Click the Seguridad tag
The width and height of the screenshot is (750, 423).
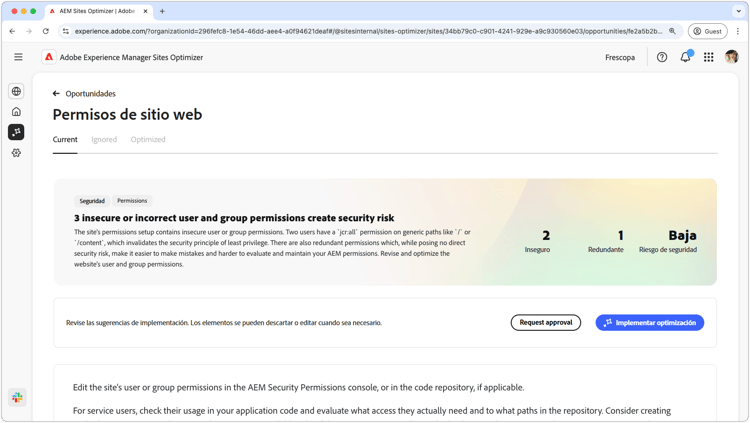[92, 201]
